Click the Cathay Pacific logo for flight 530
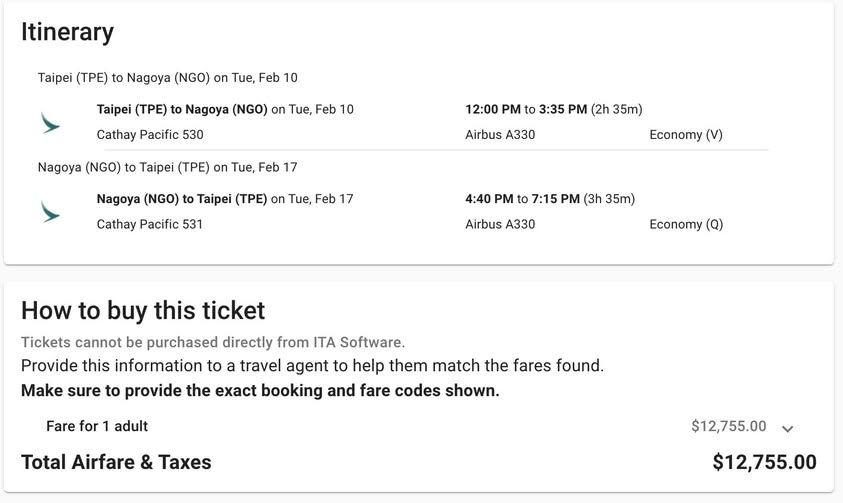 [50, 123]
